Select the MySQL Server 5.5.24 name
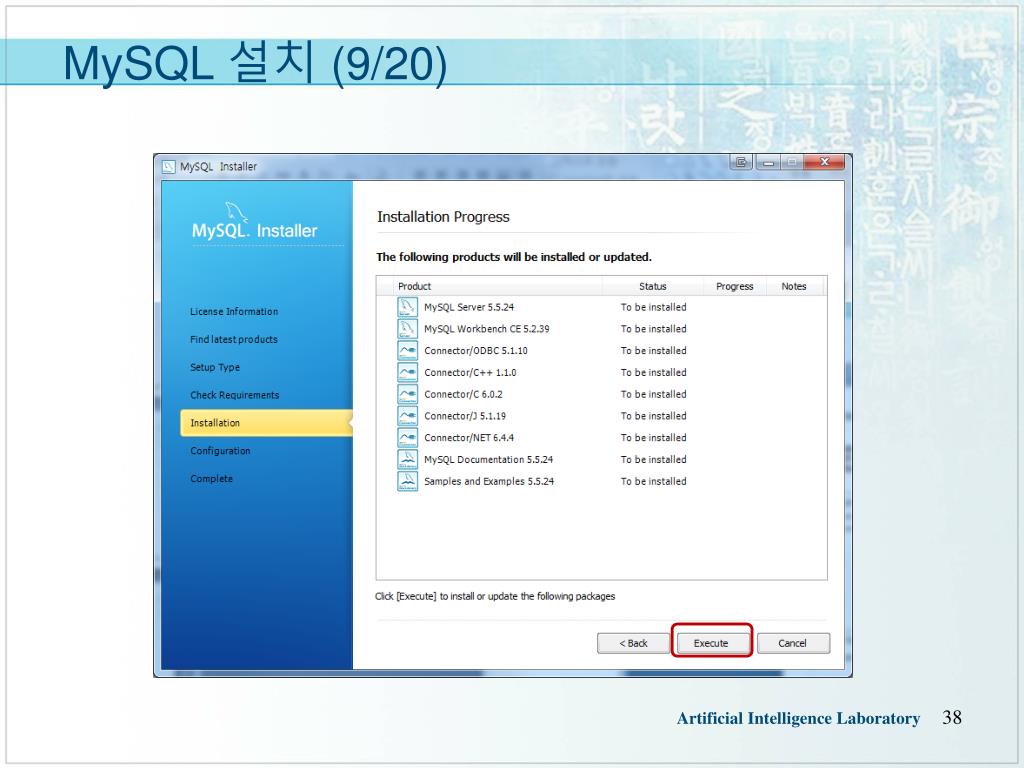This screenshot has width=1024, height=768. [x=469, y=307]
